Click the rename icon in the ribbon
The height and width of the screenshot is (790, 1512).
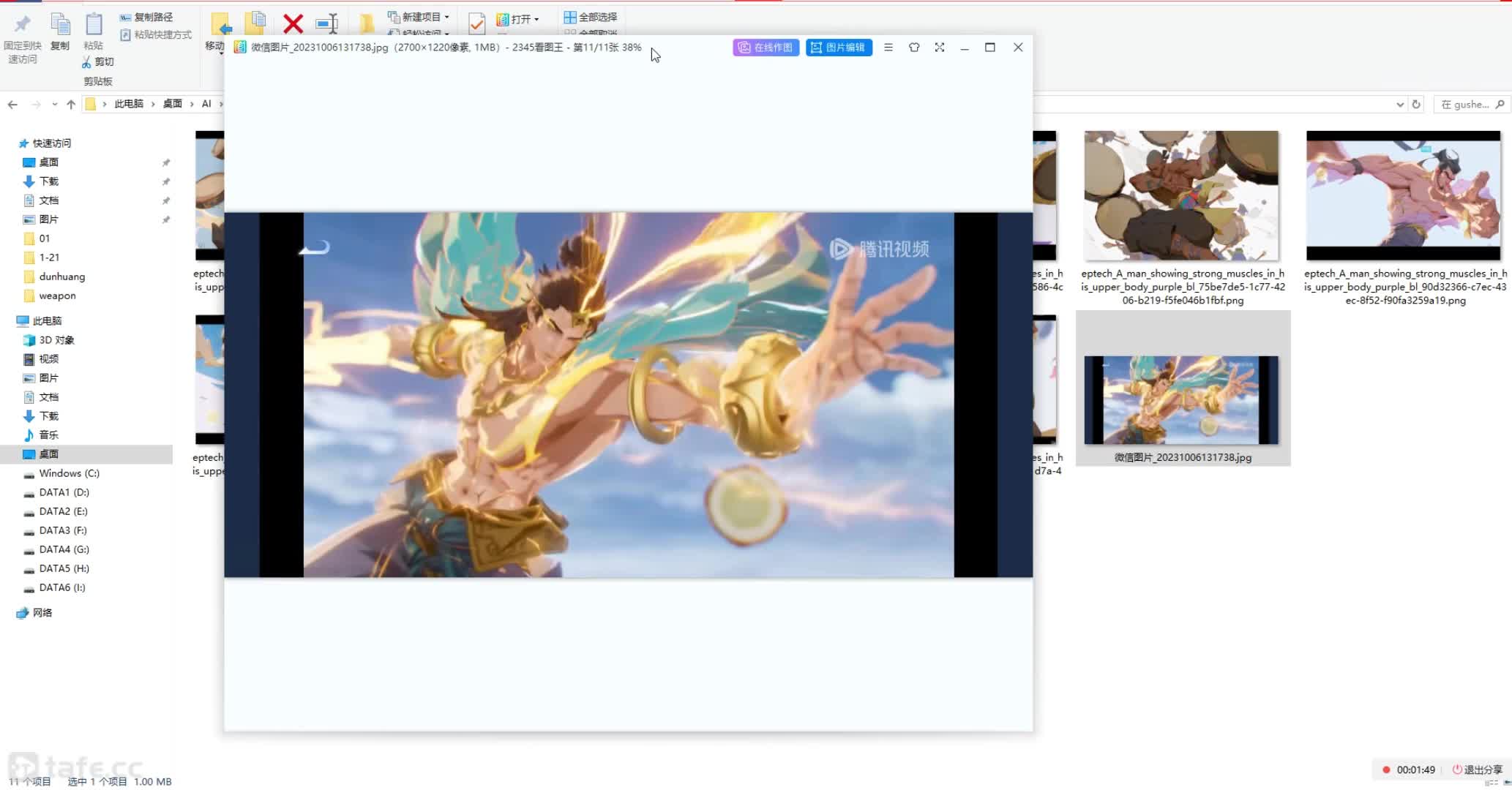[327, 24]
